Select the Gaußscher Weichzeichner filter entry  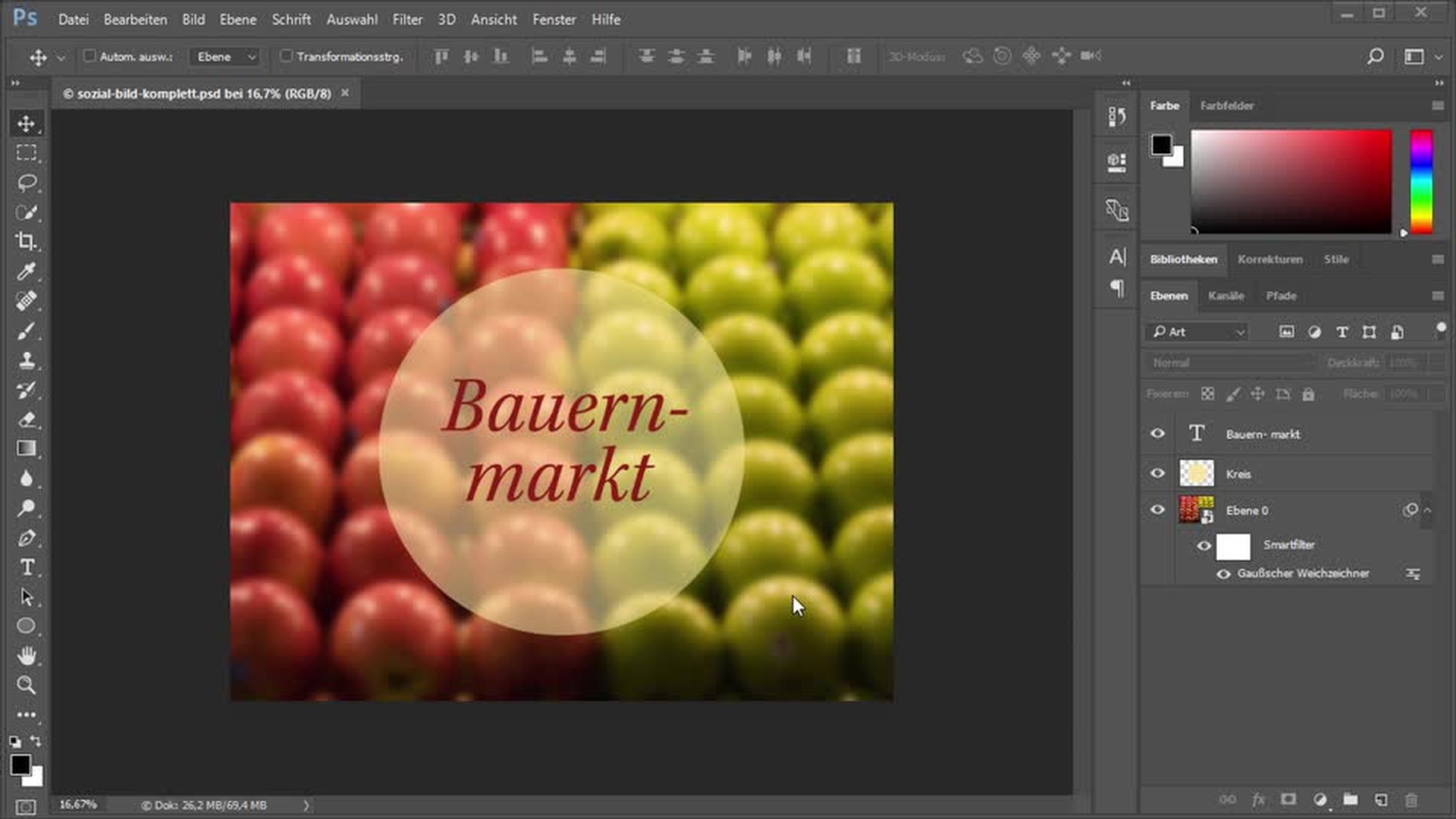coord(1303,573)
